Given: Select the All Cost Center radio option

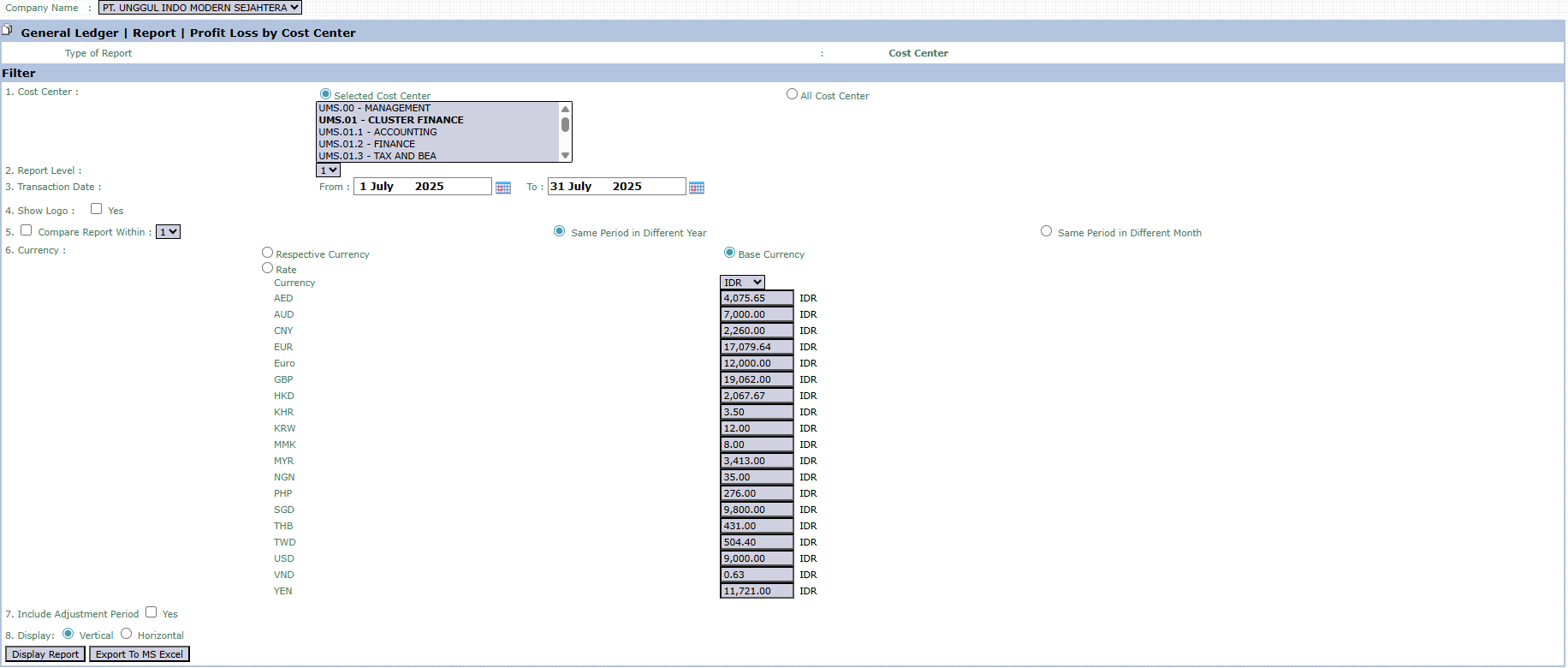Looking at the screenshot, I should pyautogui.click(x=792, y=94).
